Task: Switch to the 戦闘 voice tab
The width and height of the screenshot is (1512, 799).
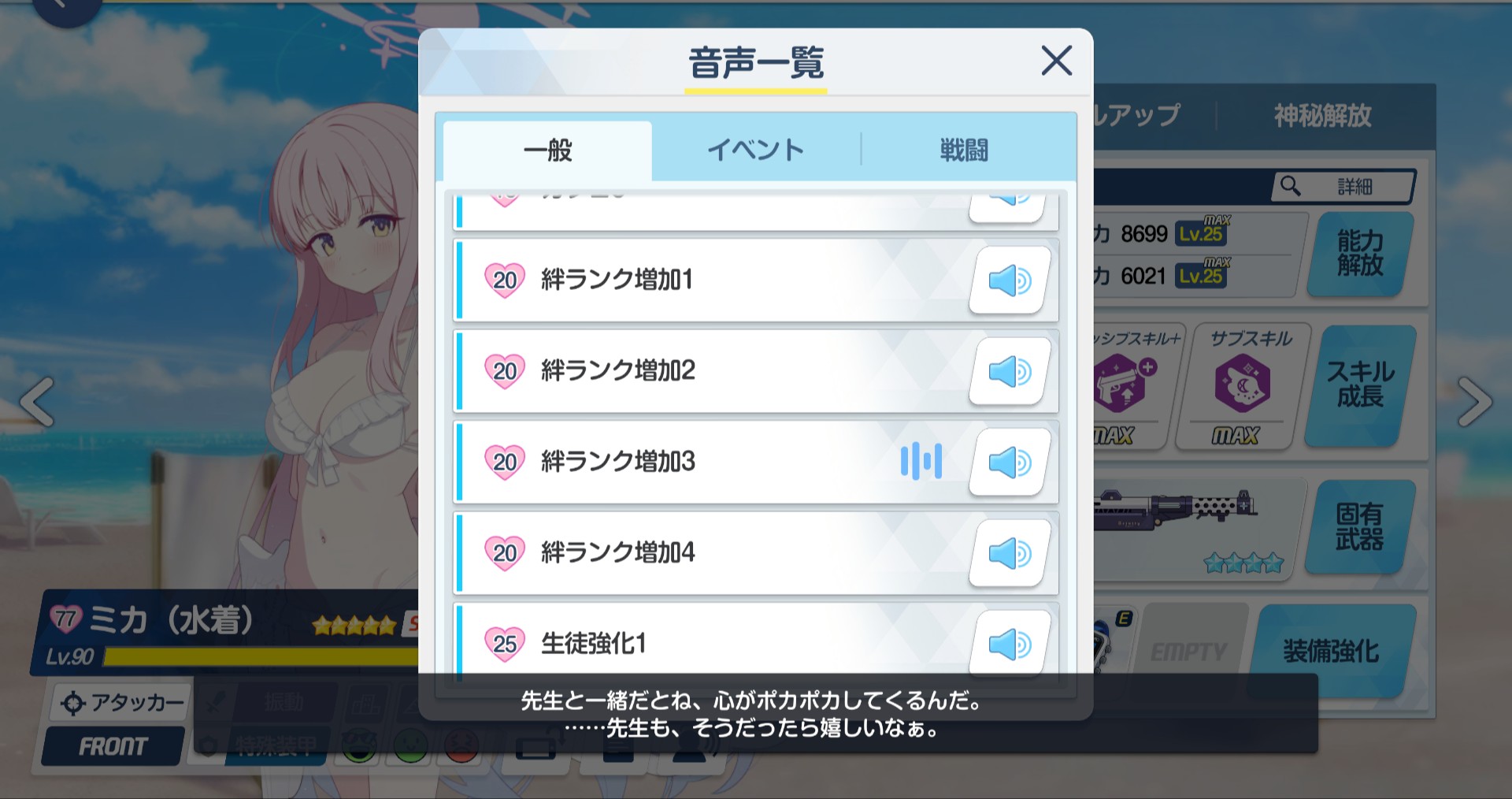Action: [964, 150]
